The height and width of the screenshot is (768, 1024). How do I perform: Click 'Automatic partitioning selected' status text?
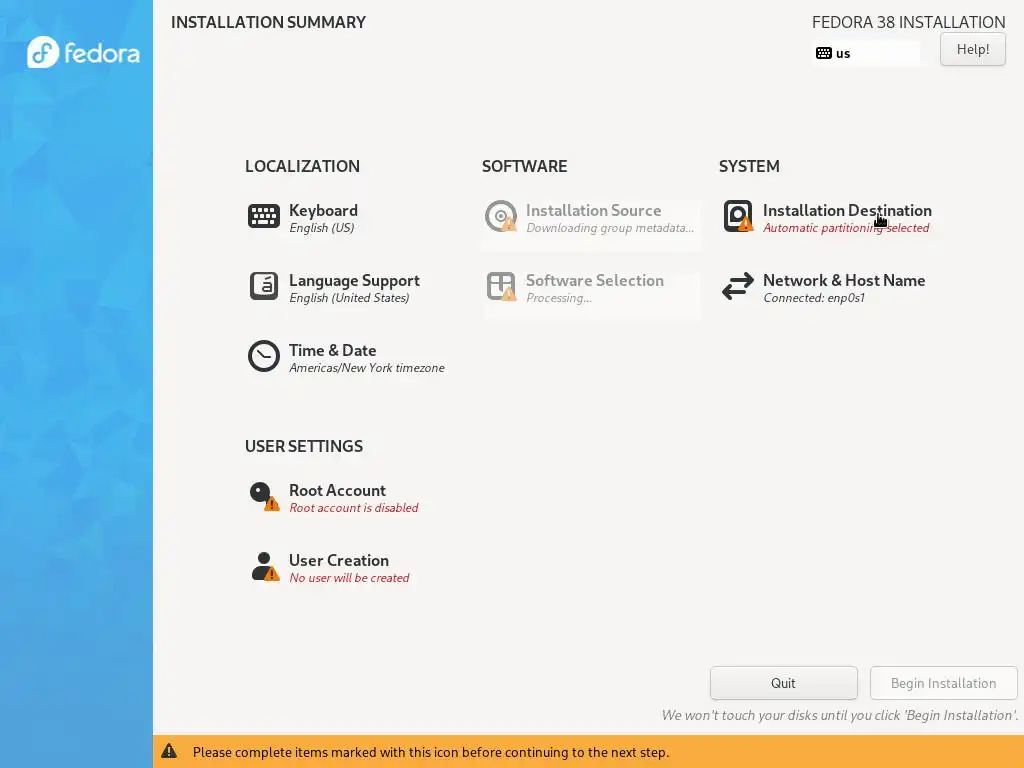tap(846, 228)
